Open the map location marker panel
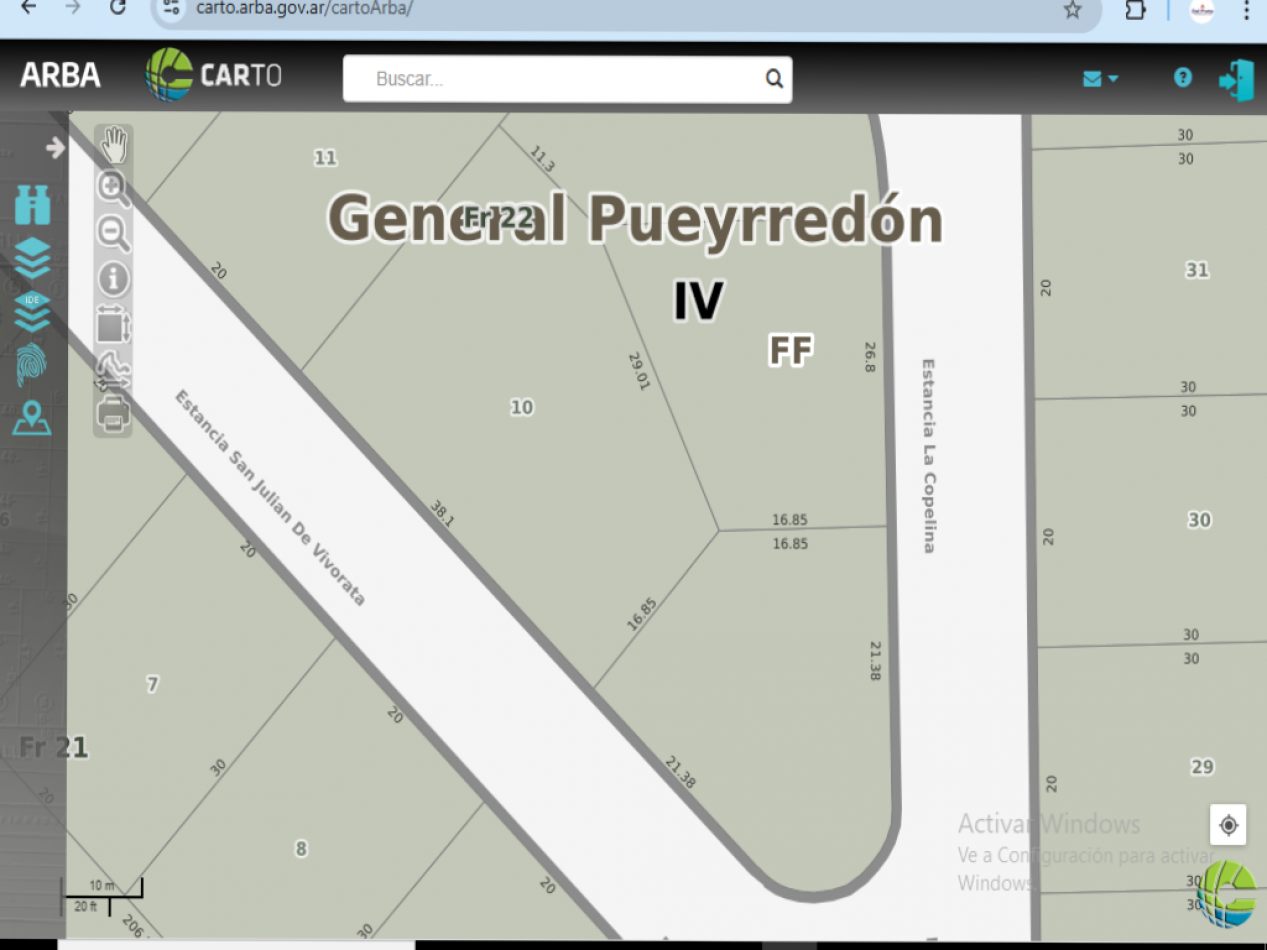Screen dimensions: 1267x950 click(32, 418)
